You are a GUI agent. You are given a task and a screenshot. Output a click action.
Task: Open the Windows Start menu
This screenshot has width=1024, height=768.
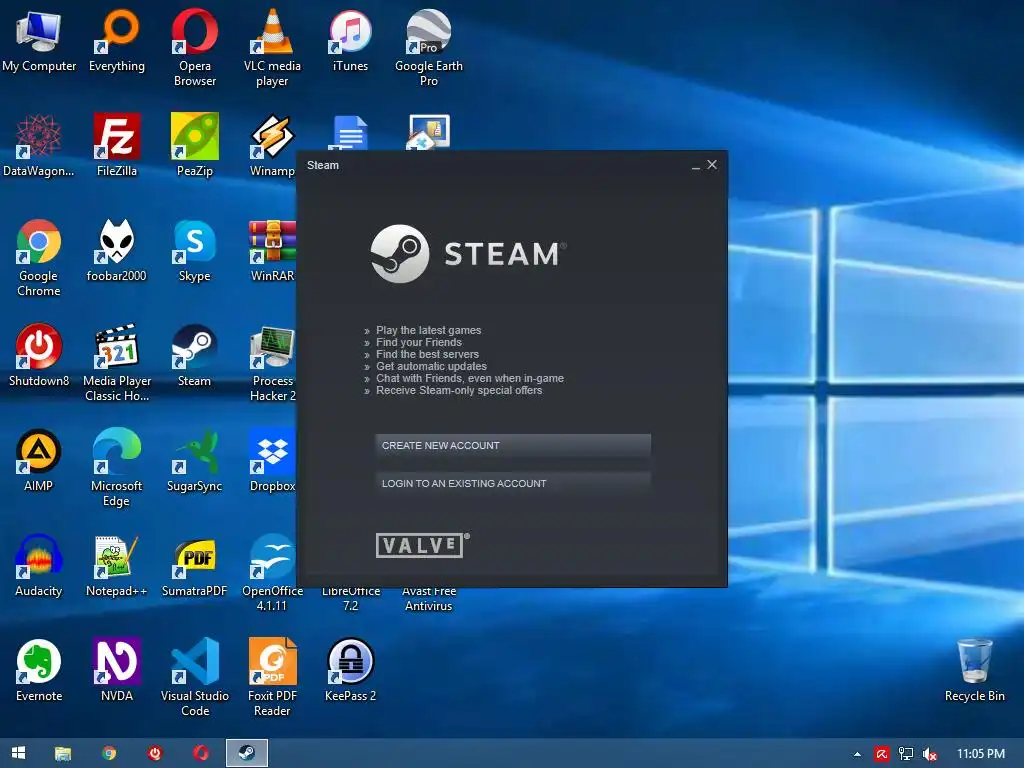pyautogui.click(x=18, y=753)
